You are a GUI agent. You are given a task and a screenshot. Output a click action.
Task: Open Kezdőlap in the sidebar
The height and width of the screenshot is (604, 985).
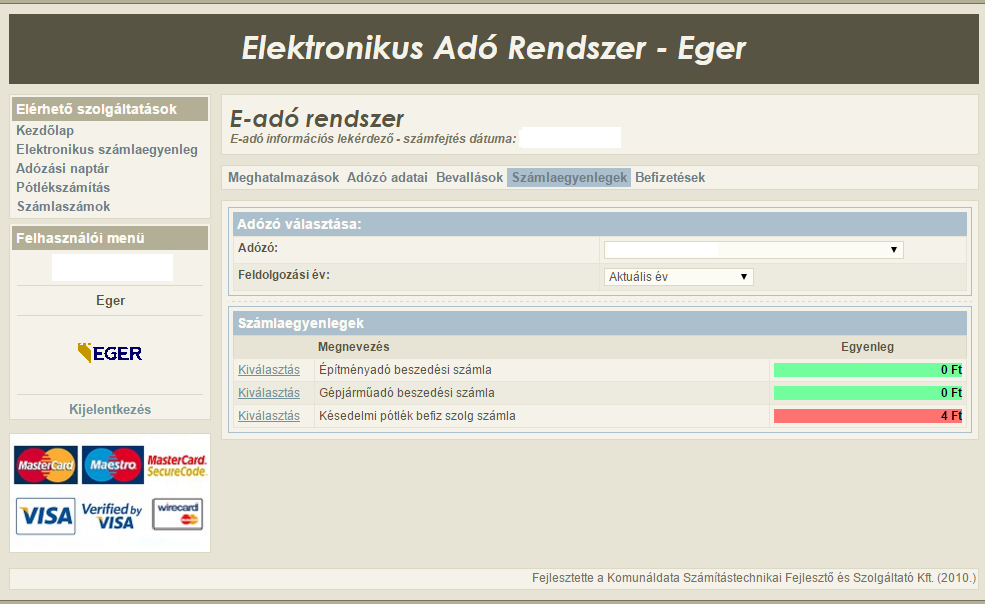tap(45, 131)
